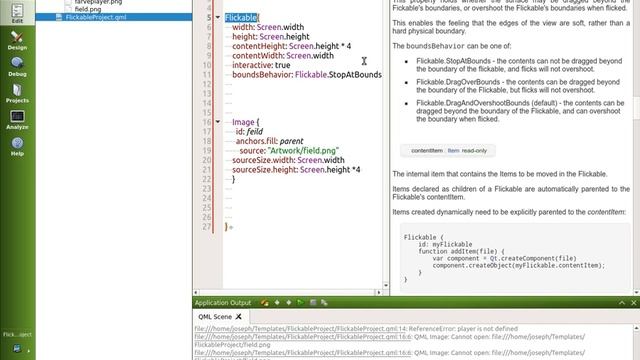Click the Item link beside contentItem

[453, 151]
